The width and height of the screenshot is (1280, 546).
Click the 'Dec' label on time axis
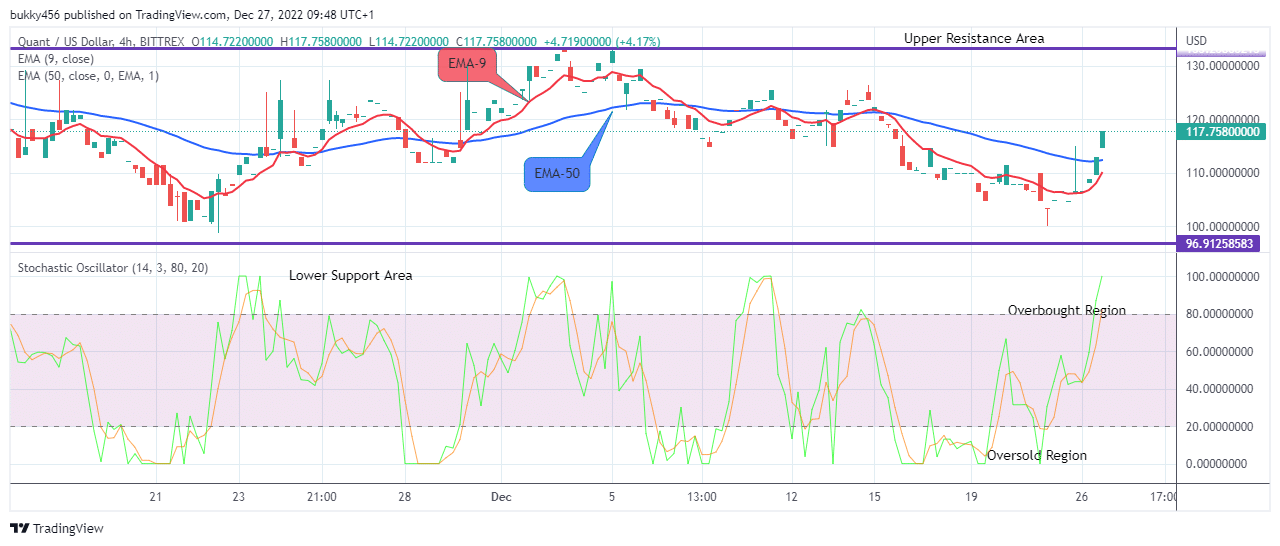[x=501, y=496]
